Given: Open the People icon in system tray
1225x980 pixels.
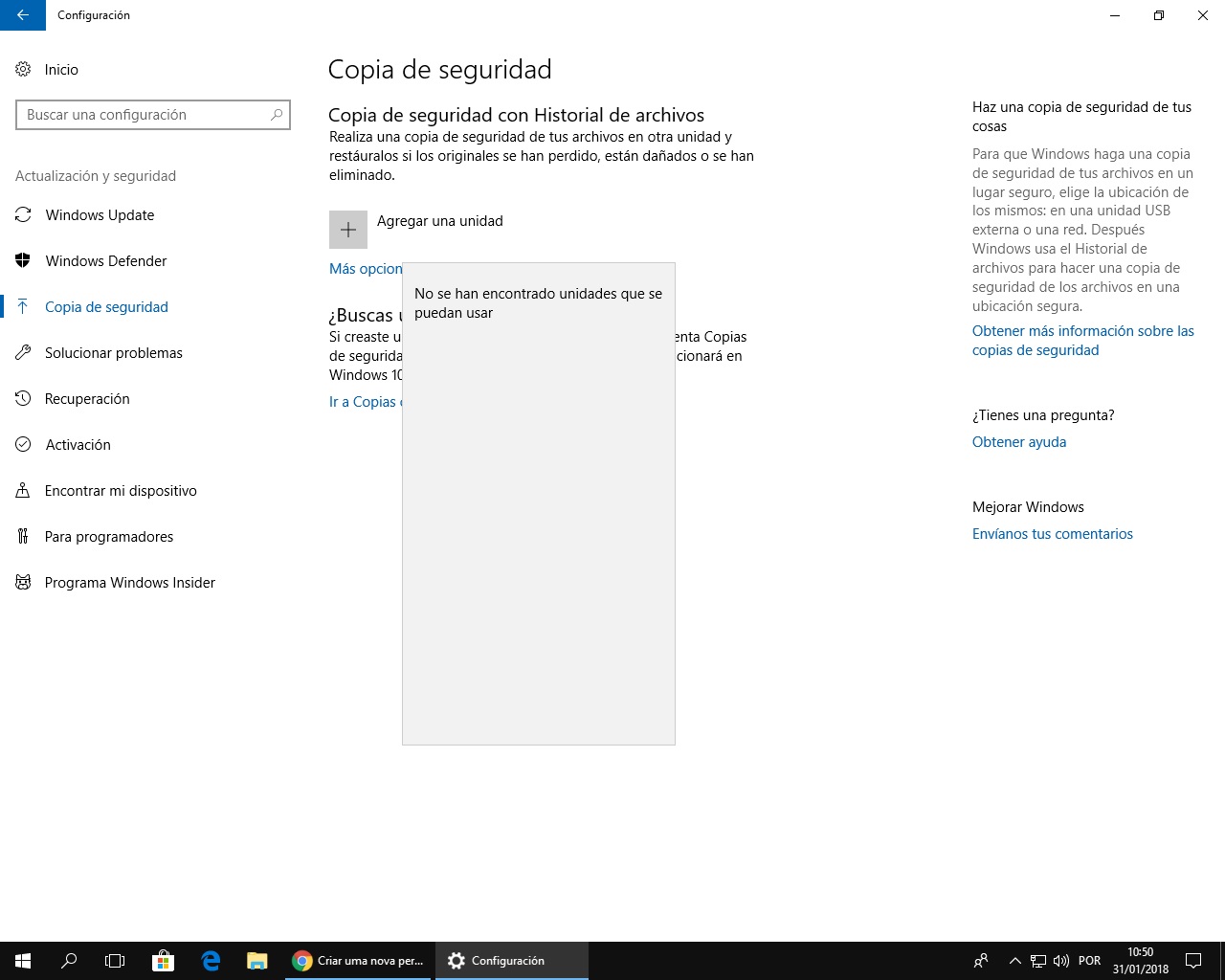Looking at the screenshot, I should (x=981, y=961).
